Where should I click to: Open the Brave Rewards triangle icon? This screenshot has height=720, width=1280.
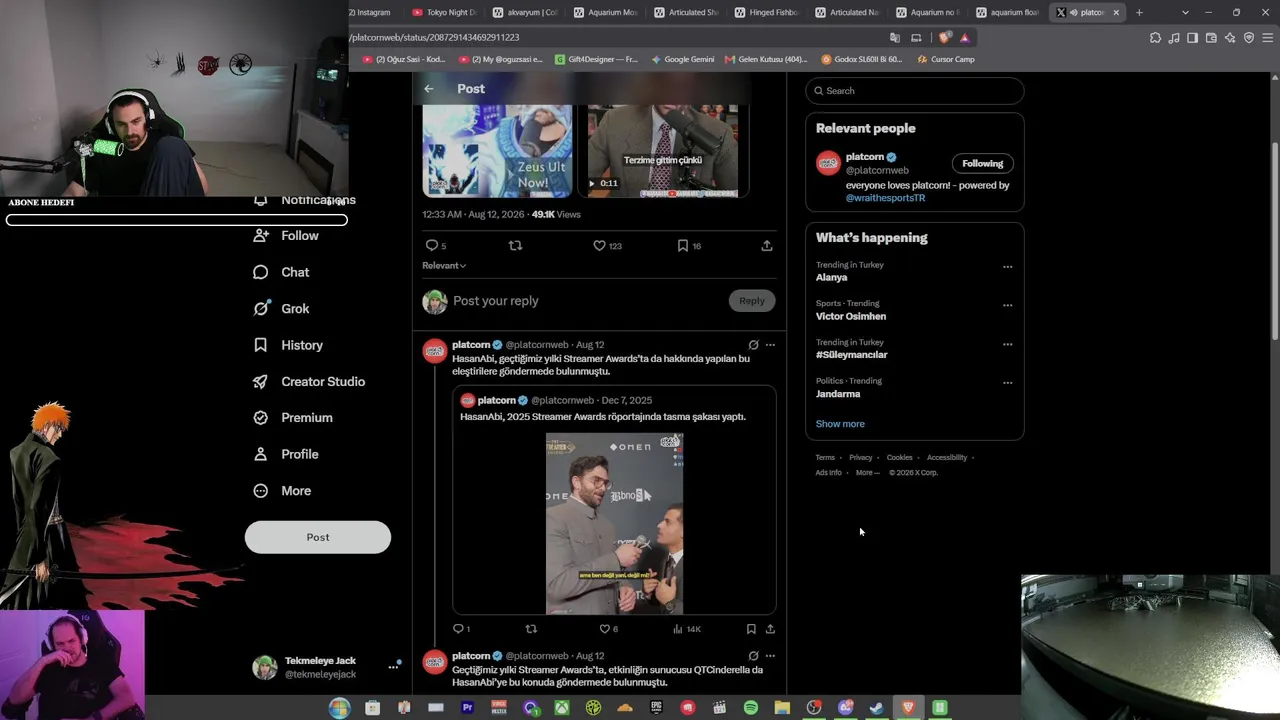pyautogui.click(x=964, y=37)
